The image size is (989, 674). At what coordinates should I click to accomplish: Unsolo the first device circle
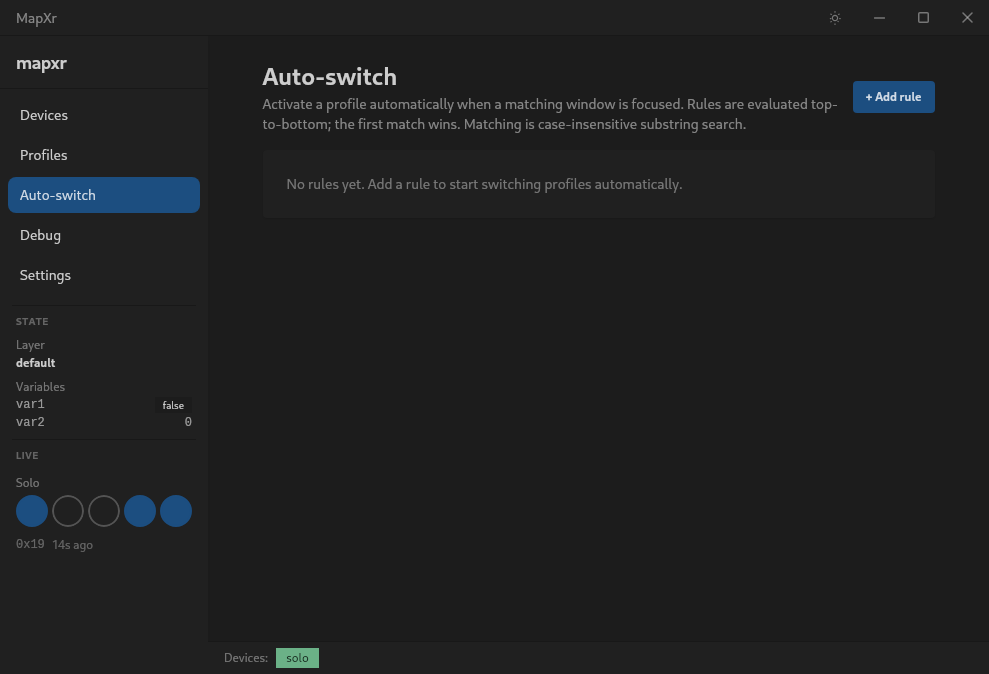[31, 511]
